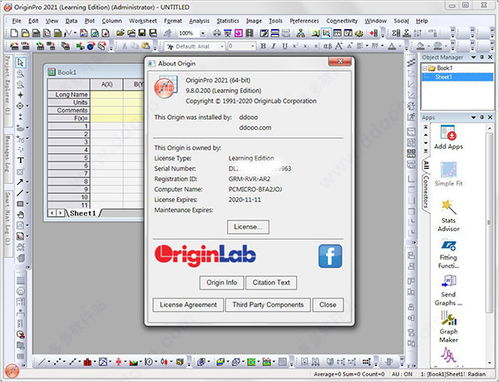Click the Facebook icon in About dialog
This screenshot has width=499, height=382.
[x=330, y=256]
